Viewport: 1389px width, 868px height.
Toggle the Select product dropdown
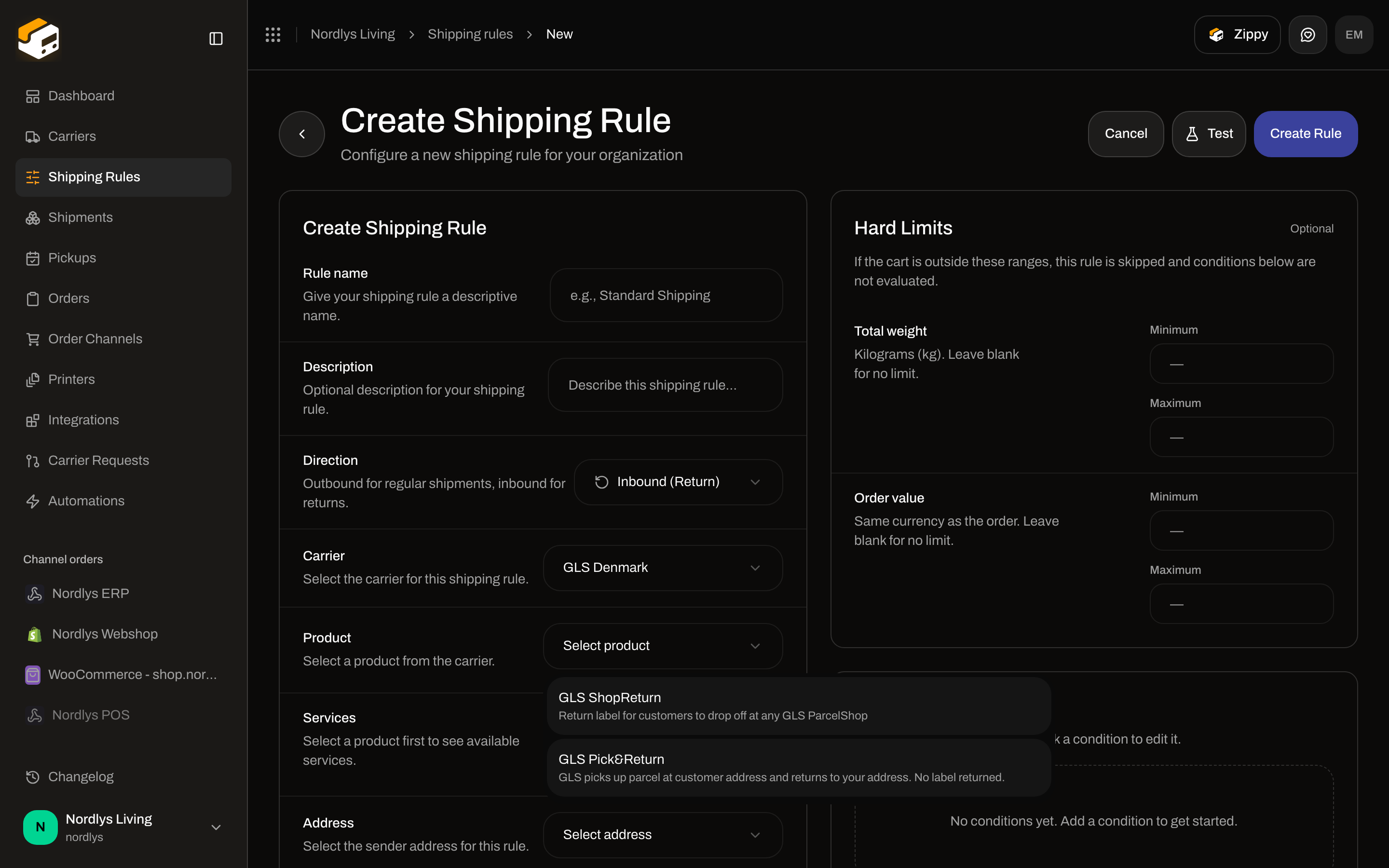pos(663,646)
